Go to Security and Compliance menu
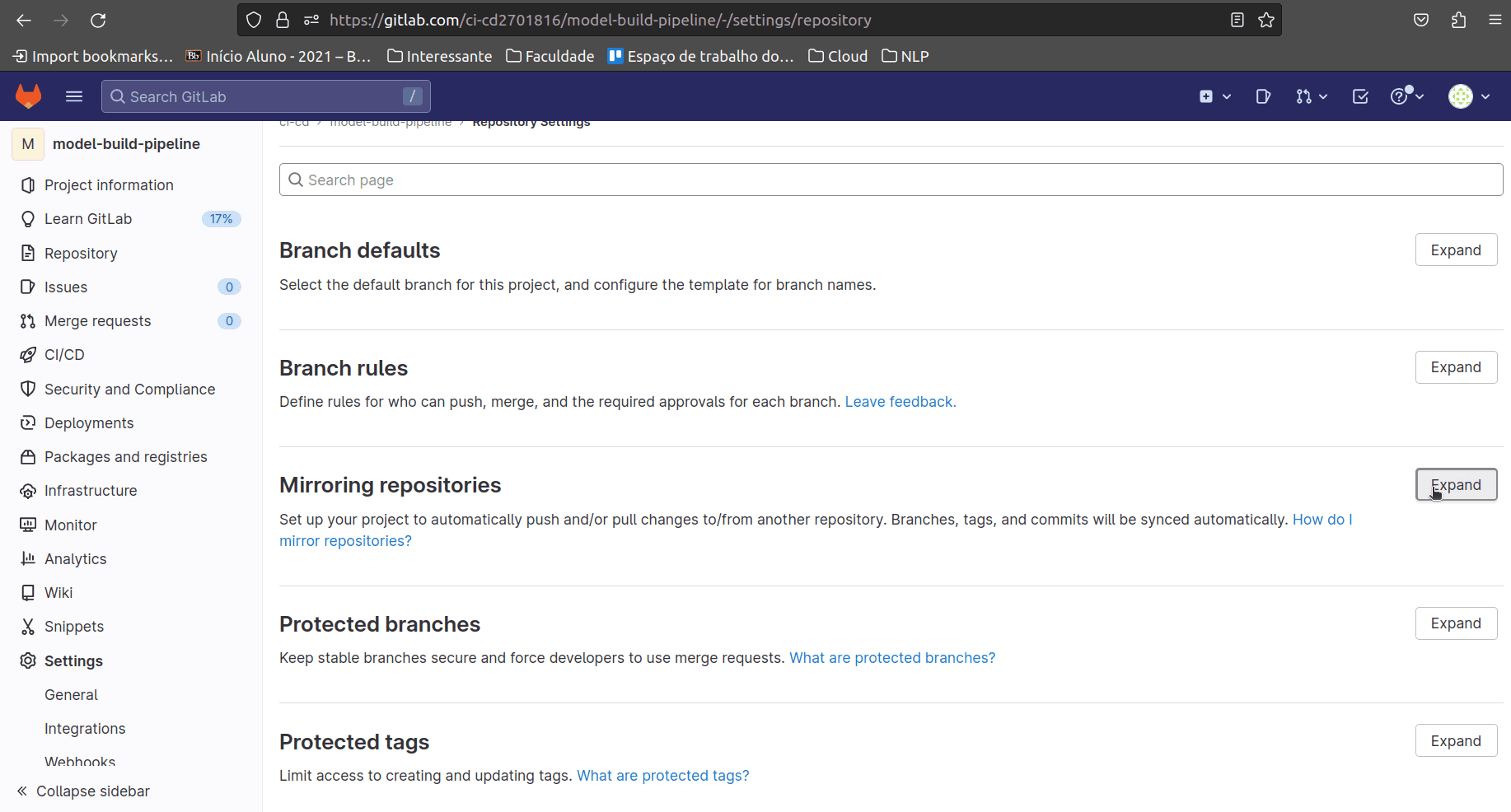This screenshot has height=812, width=1511. coord(129,390)
